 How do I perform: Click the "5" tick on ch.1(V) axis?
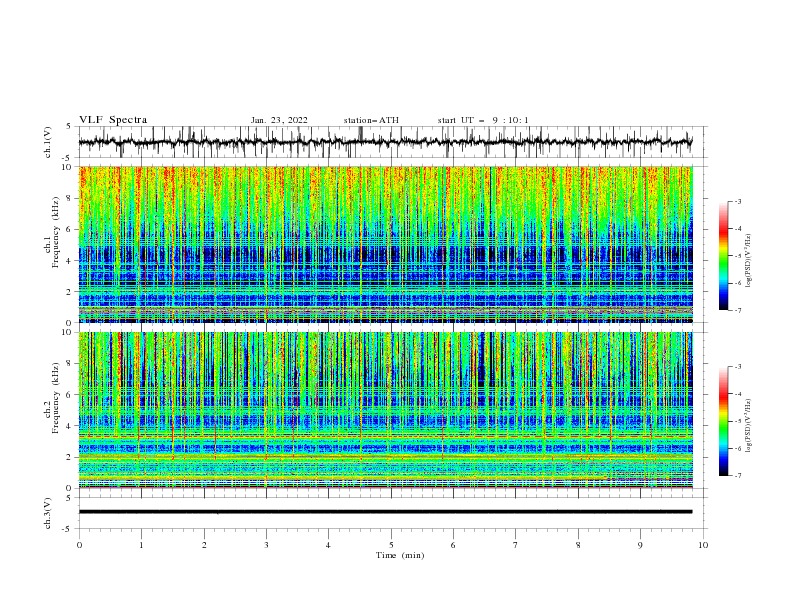pyautogui.click(x=69, y=126)
